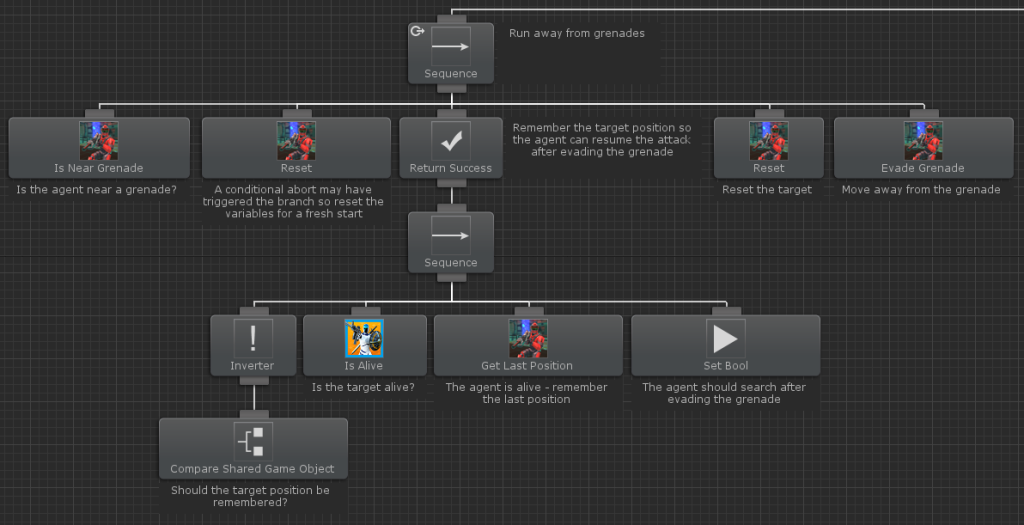This screenshot has height=525, width=1024.
Task: Click the 'Is Alive' node label
Action: (364, 366)
